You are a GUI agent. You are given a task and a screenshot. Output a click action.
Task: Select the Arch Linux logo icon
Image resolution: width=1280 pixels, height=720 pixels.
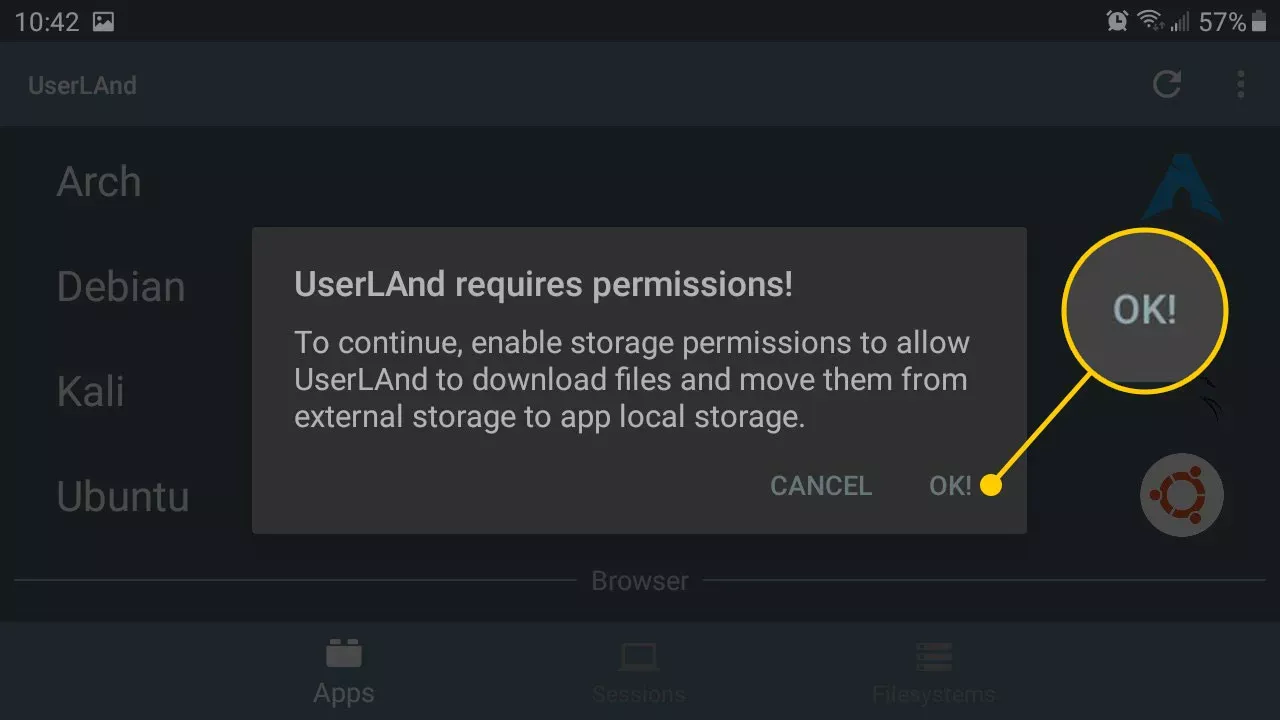1181,187
